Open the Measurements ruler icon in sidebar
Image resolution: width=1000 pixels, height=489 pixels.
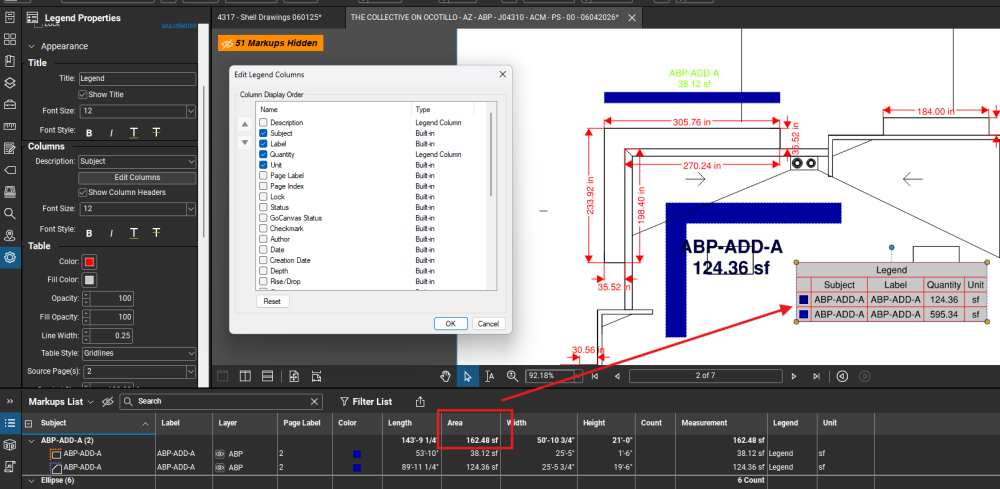pos(10,126)
